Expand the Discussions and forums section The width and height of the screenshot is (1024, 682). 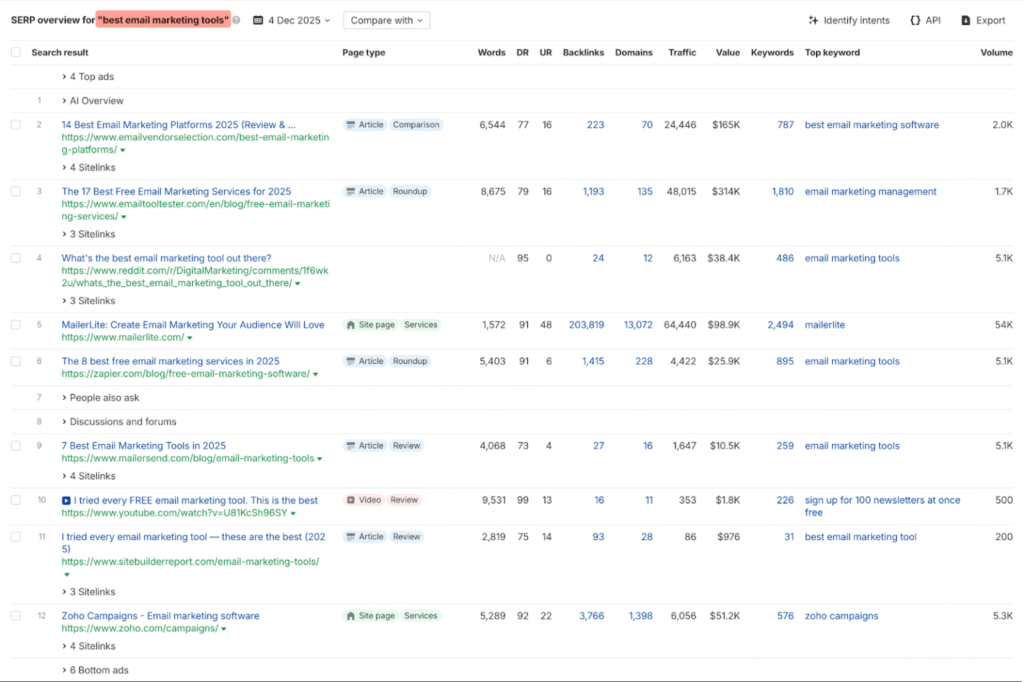126,421
